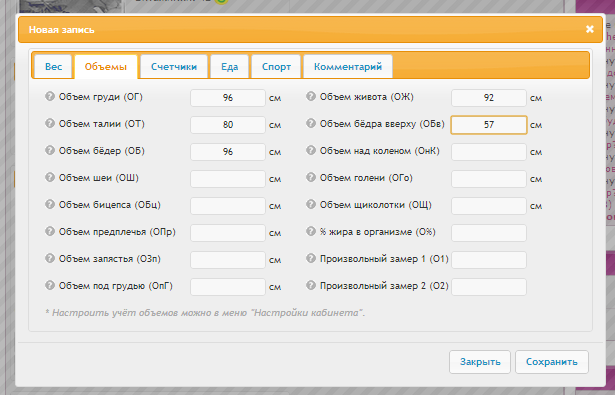This screenshot has height=395, width=615.
Task: Click help icon next to Произвольный замер 1
Action: (x=311, y=258)
